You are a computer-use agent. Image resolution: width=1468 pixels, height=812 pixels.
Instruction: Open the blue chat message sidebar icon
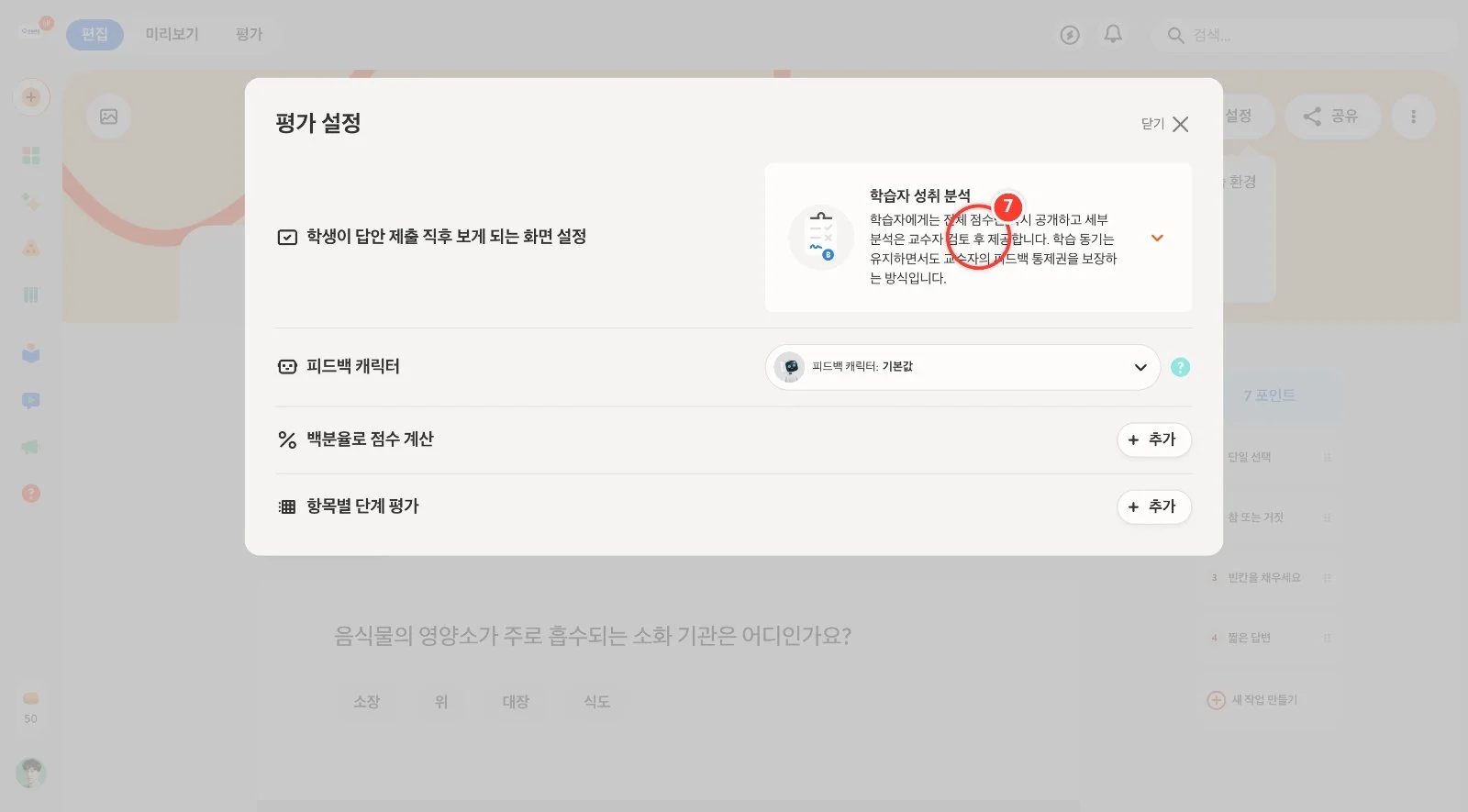point(31,401)
